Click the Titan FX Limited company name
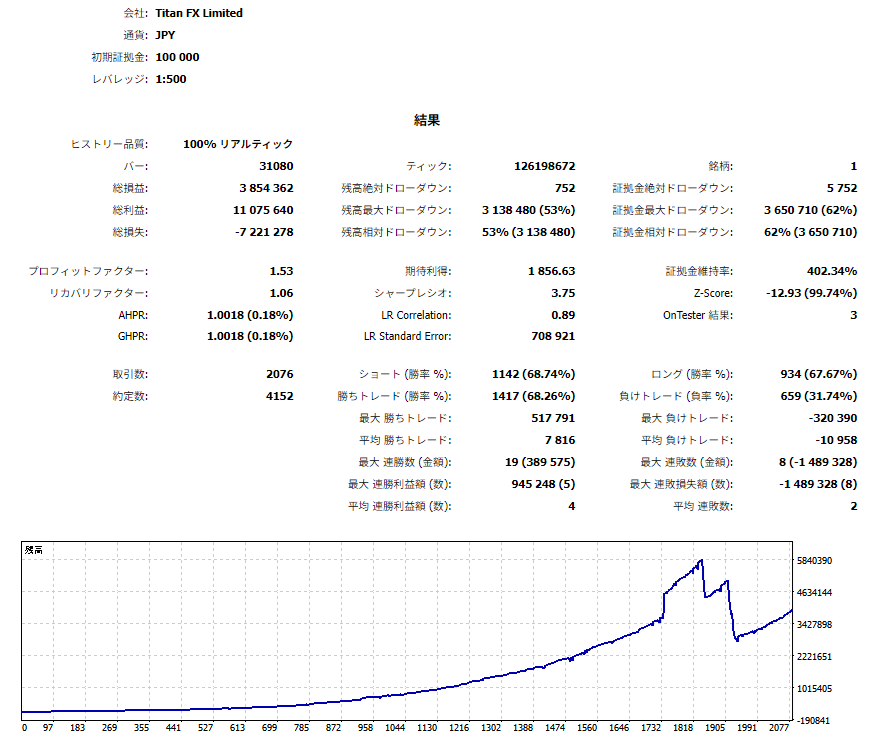This screenshot has height=748, width=880. coord(199,13)
